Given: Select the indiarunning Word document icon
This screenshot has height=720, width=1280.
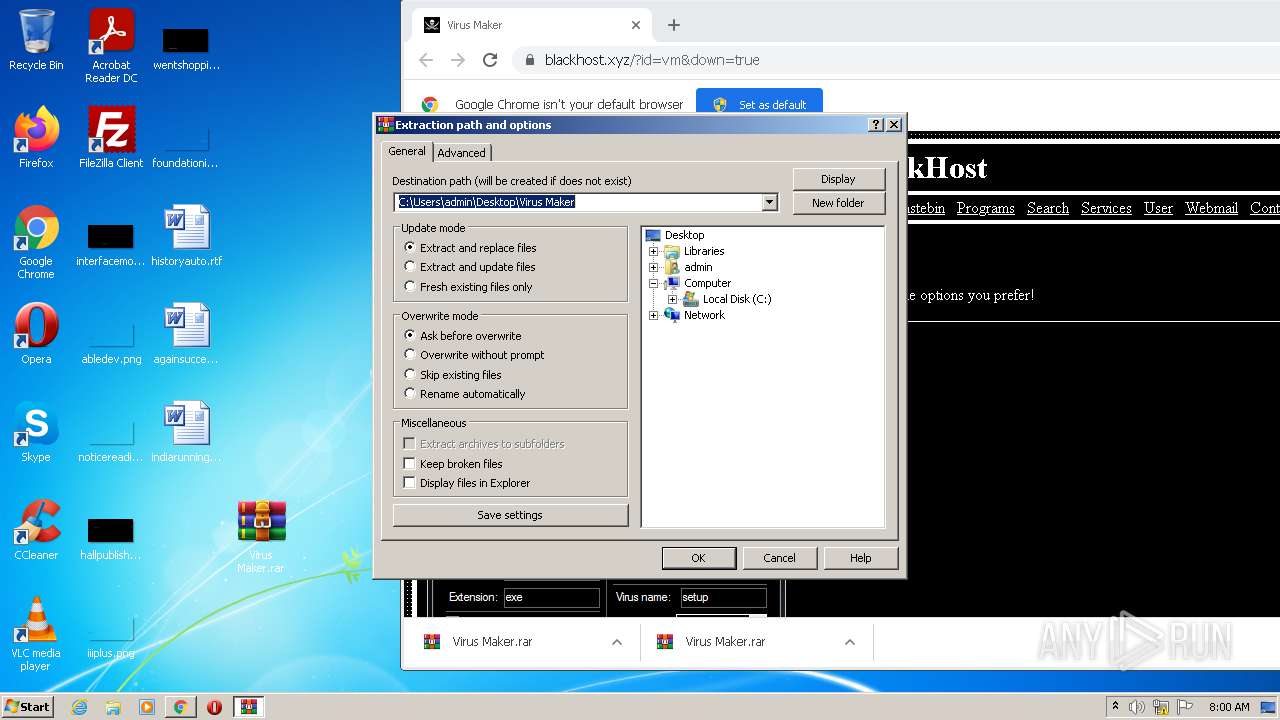Looking at the screenshot, I should 187,432.
